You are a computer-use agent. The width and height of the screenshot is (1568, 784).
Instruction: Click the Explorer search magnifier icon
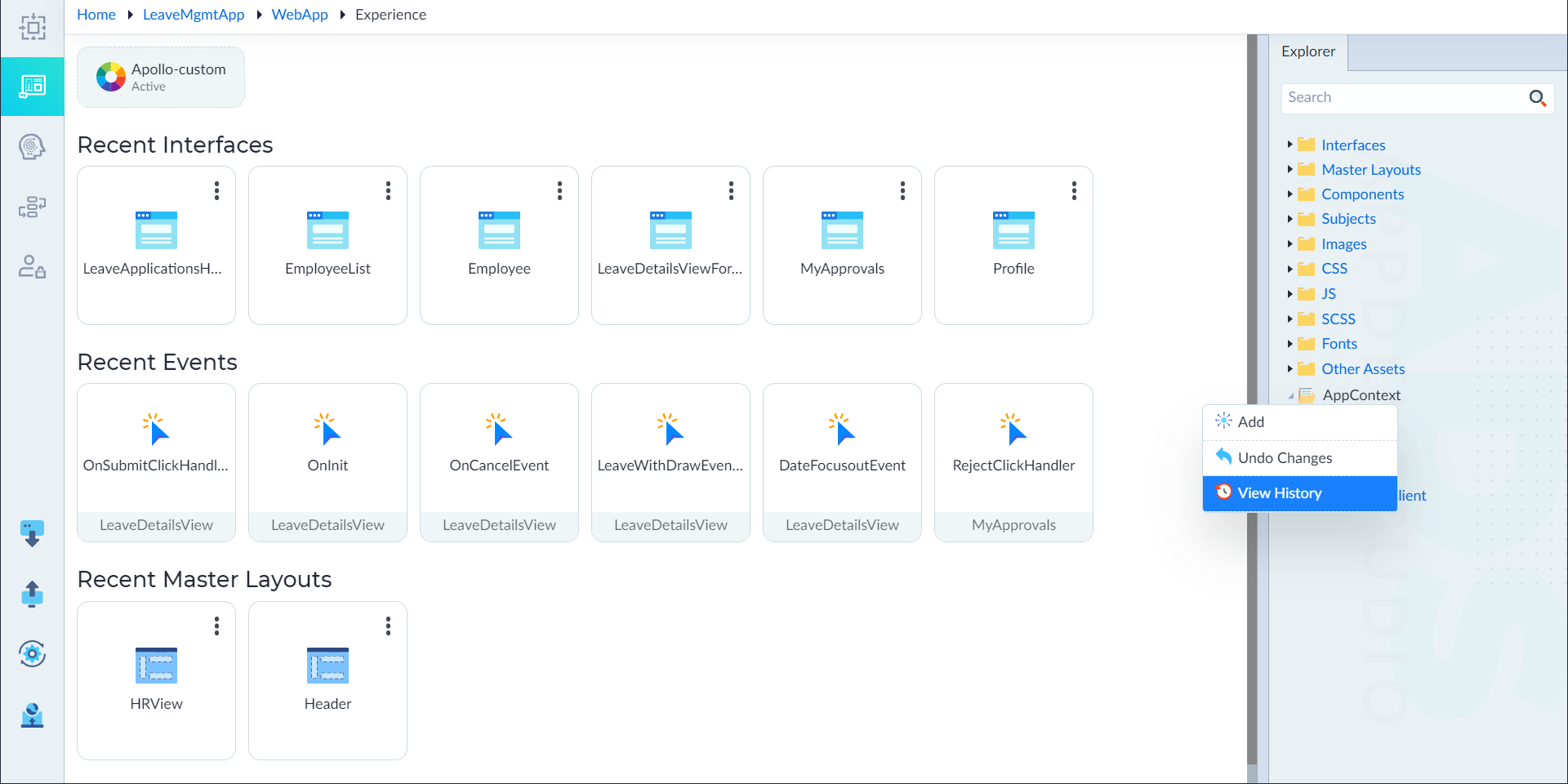click(x=1537, y=98)
